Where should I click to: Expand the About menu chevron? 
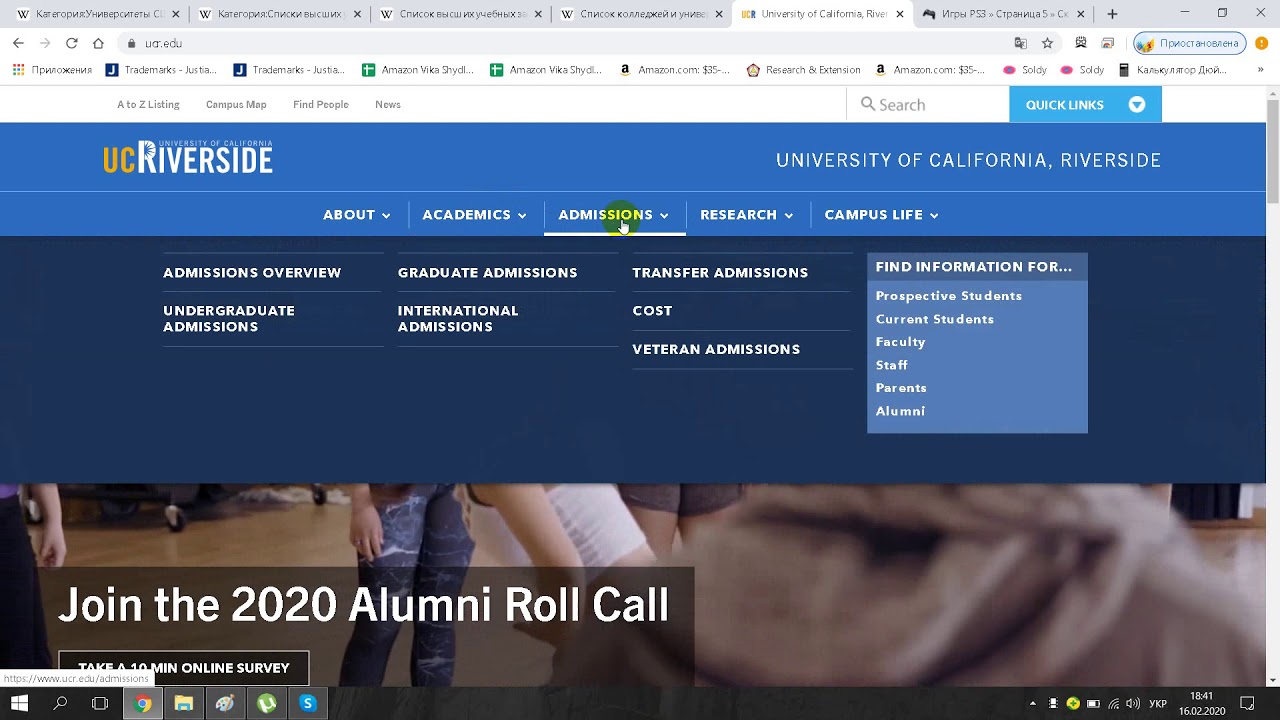pos(386,215)
